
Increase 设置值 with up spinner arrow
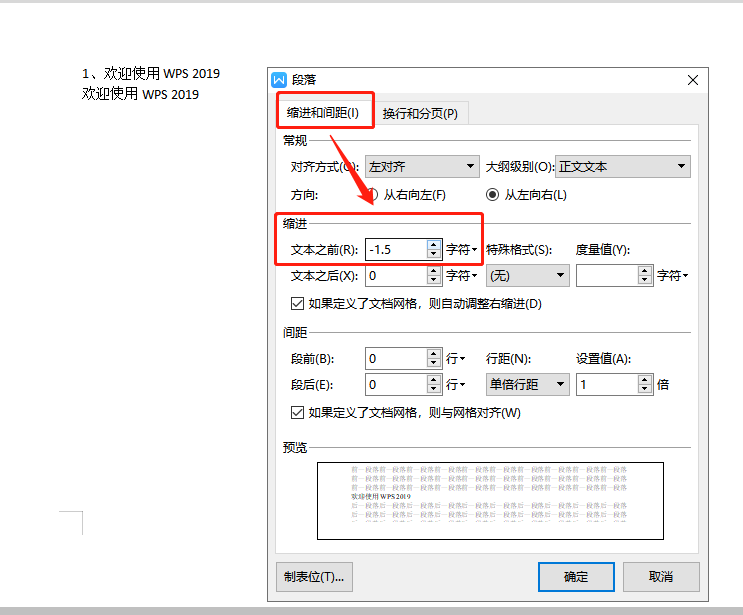(644, 380)
